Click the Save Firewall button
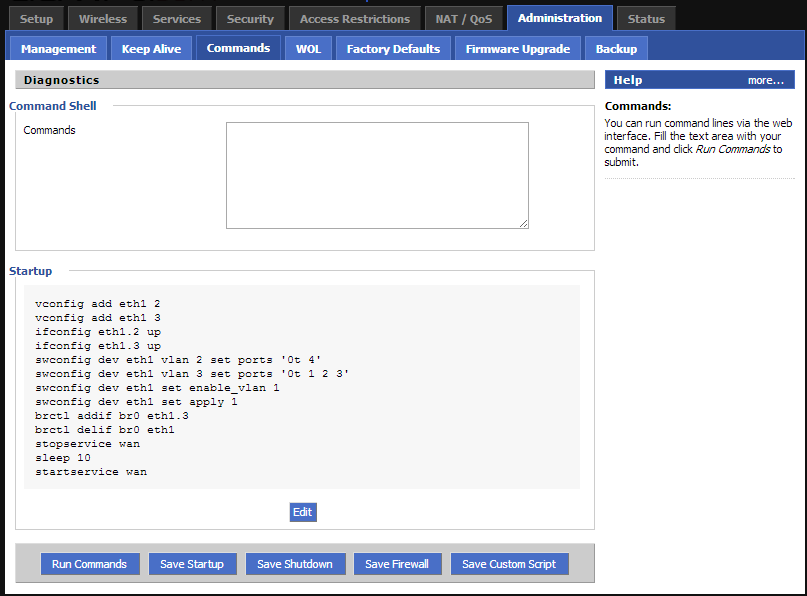Screen dimensions: 807x596 397,564
